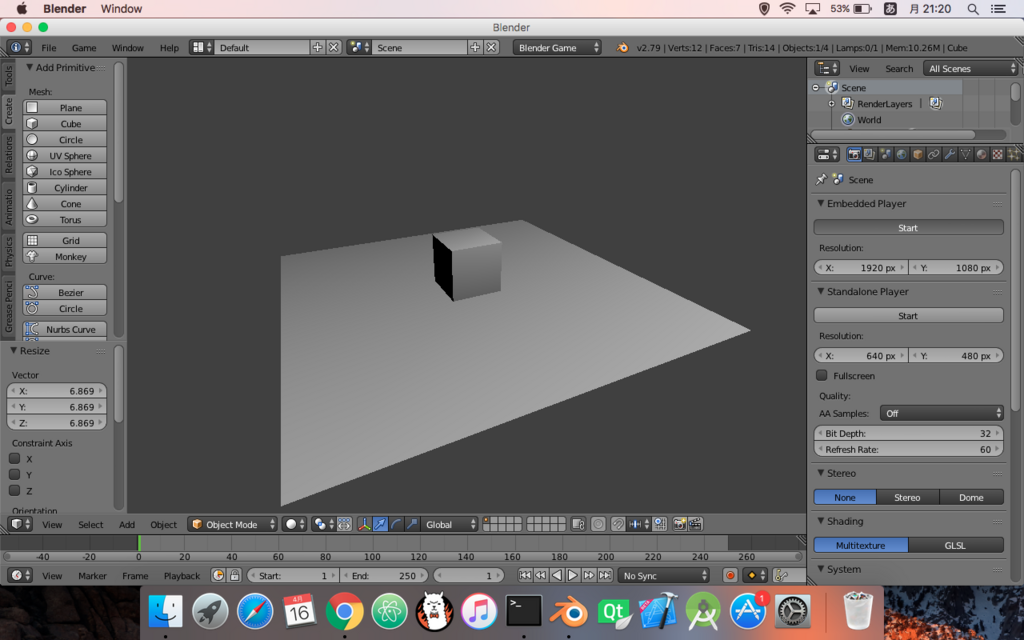This screenshot has width=1024, height=640.
Task: Check the Z constraint axis box
Action: point(14,490)
